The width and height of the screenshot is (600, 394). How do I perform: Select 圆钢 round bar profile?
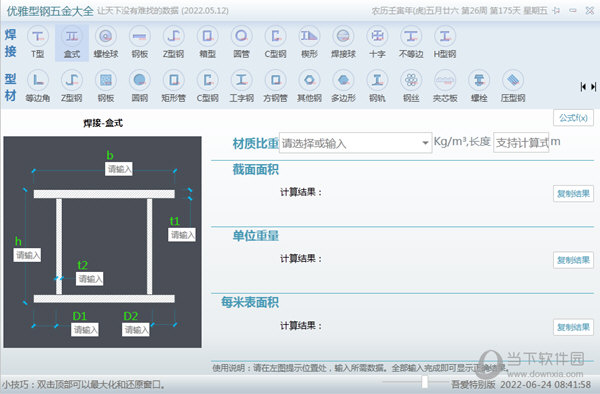click(x=140, y=86)
